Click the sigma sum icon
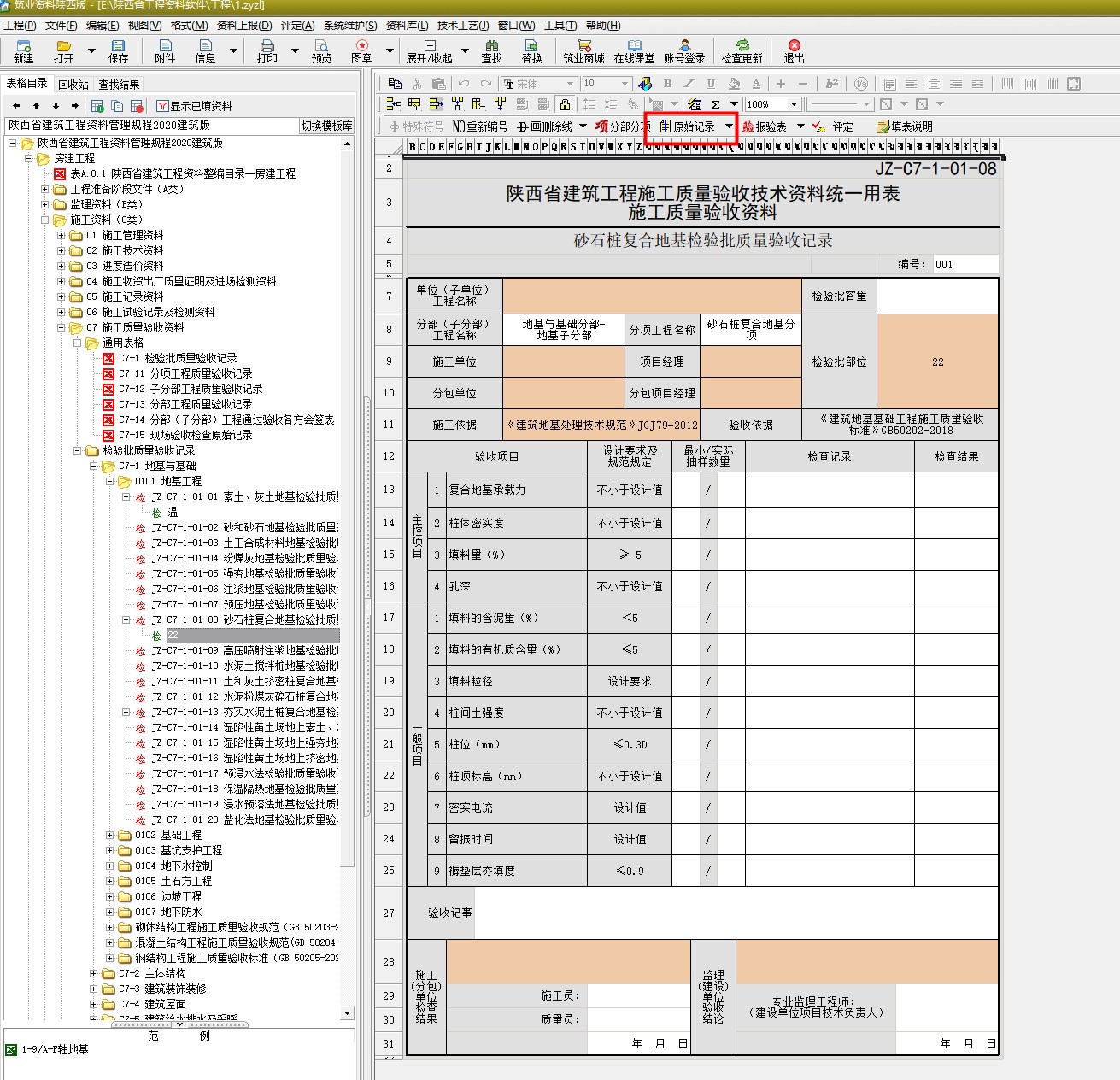1120x1080 pixels. (x=715, y=104)
